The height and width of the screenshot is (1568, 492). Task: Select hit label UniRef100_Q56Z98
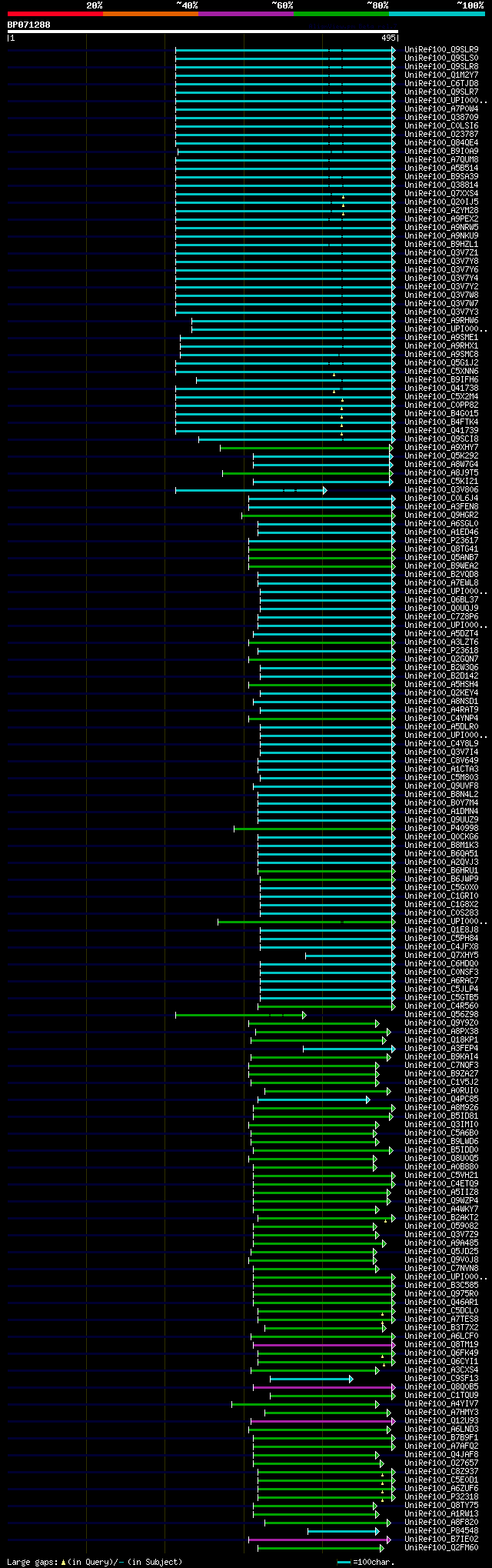(x=441, y=1015)
